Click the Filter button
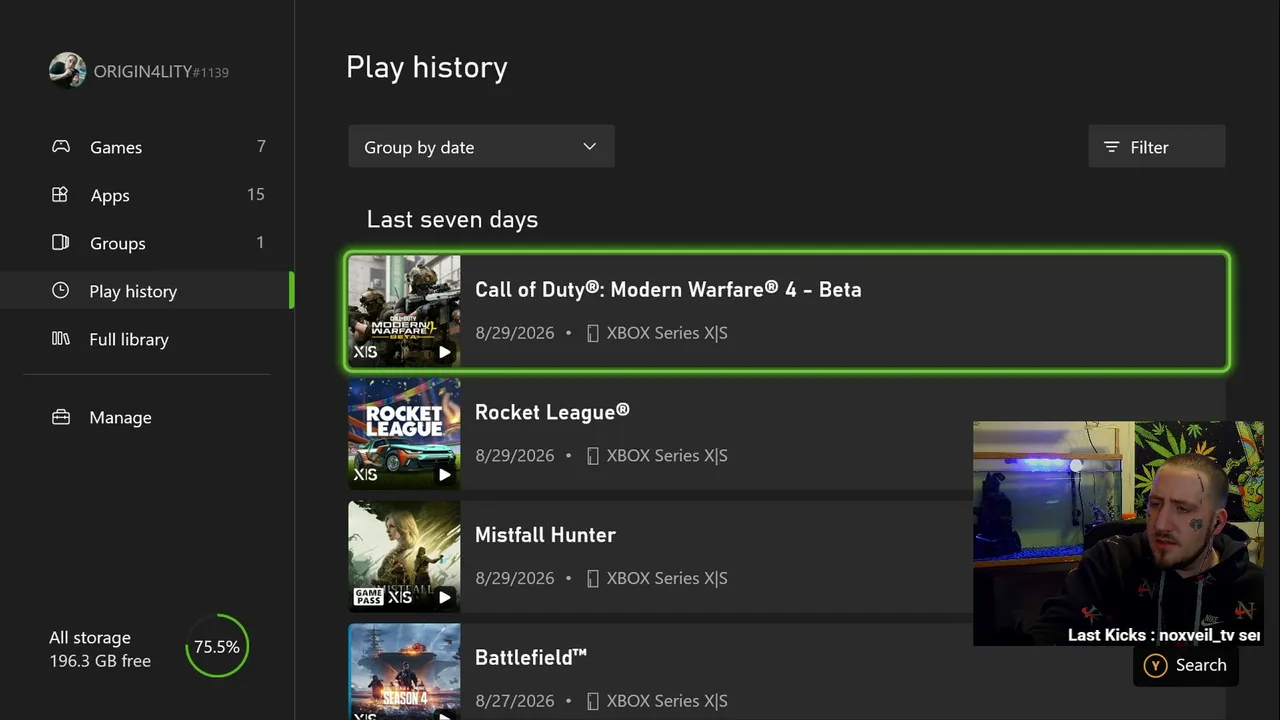1280x720 pixels. coord(1157,147)
